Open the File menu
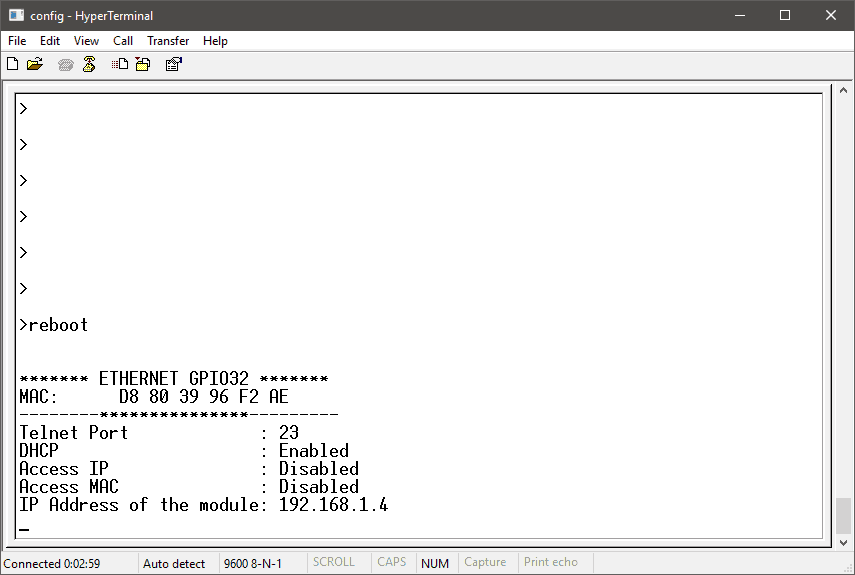855x575 pixels. [x=17, y=41]
